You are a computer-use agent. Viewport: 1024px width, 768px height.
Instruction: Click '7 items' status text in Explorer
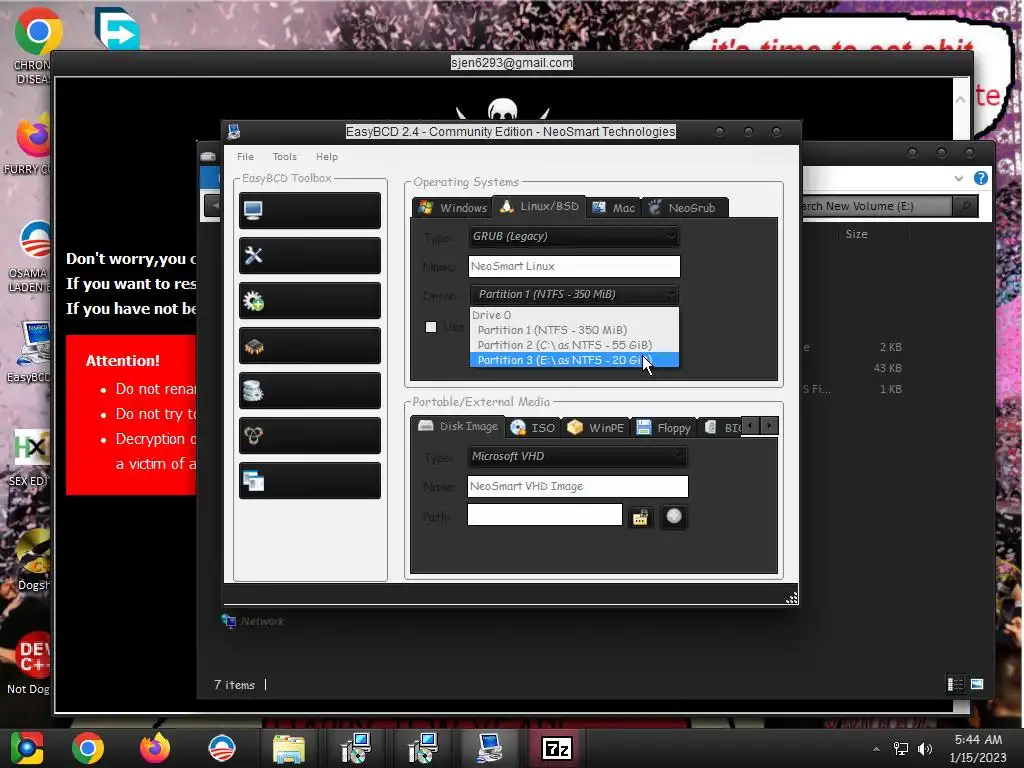click(x=234, y=685)
